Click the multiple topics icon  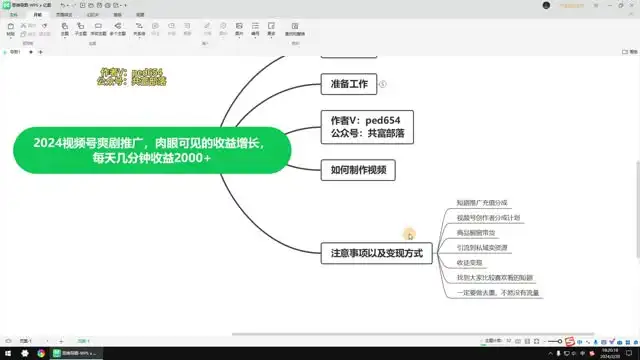tap(118, 26)
